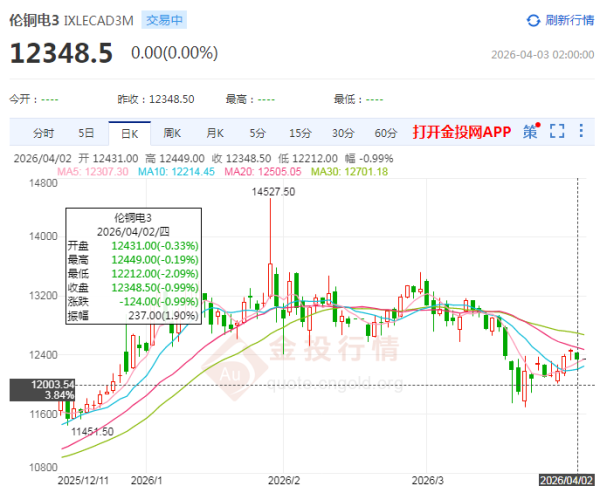Open the 策 strategy icon
The image size is (600, 486).
(x=529, y=132)
